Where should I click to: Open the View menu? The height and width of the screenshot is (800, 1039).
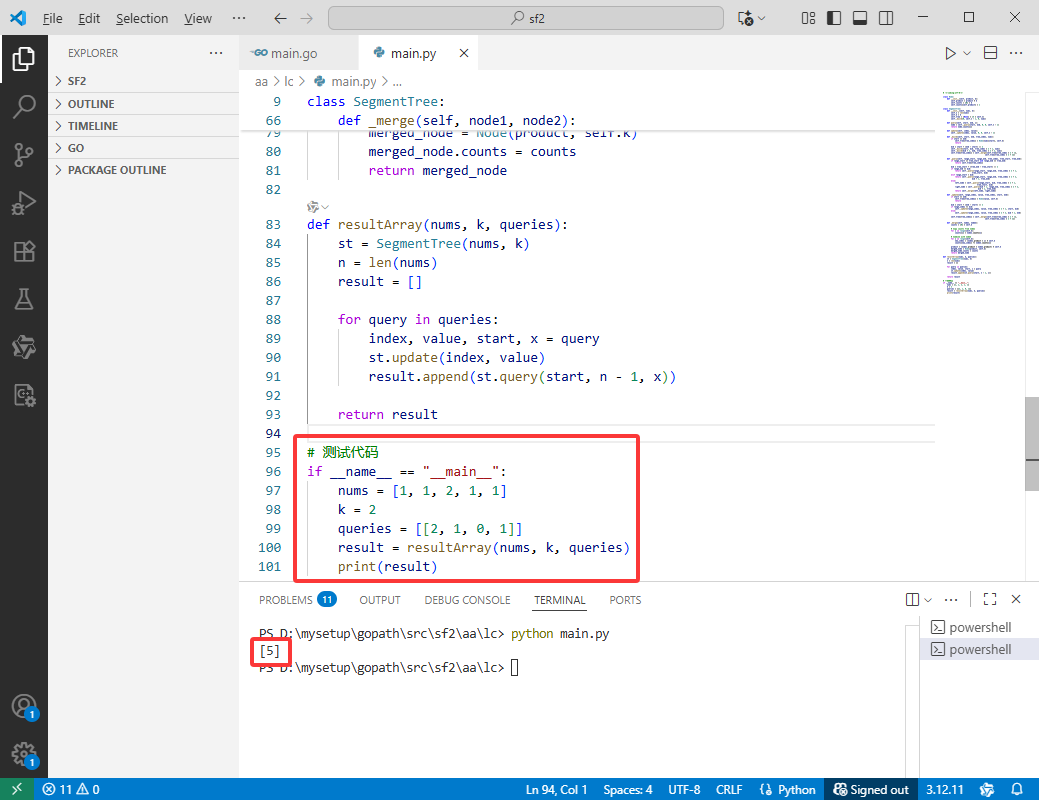pyautogui.click(x=197, y=19)
